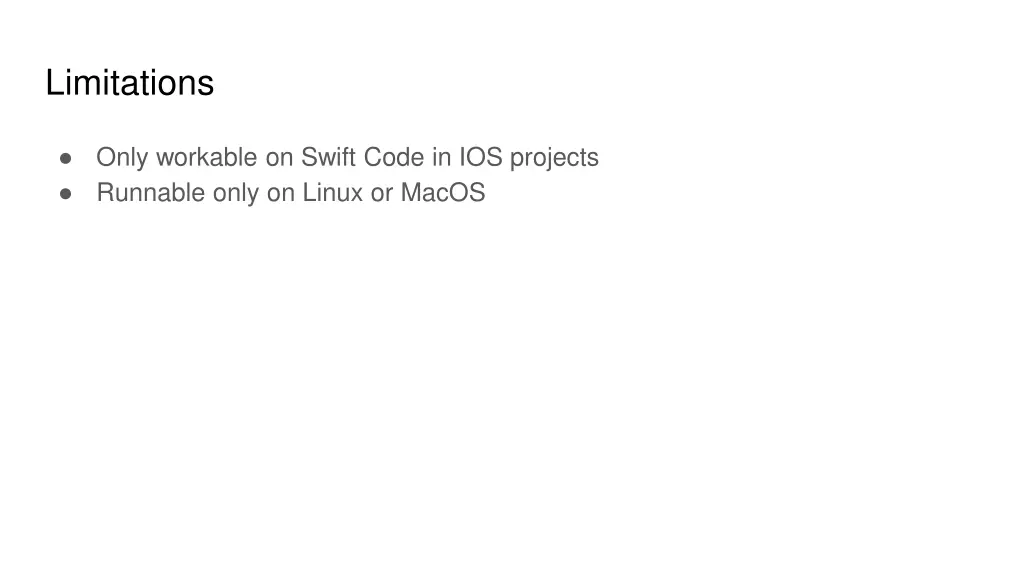1024x576 pixels.
Task: Click the word on before Linux
Action: pos(280,193)
